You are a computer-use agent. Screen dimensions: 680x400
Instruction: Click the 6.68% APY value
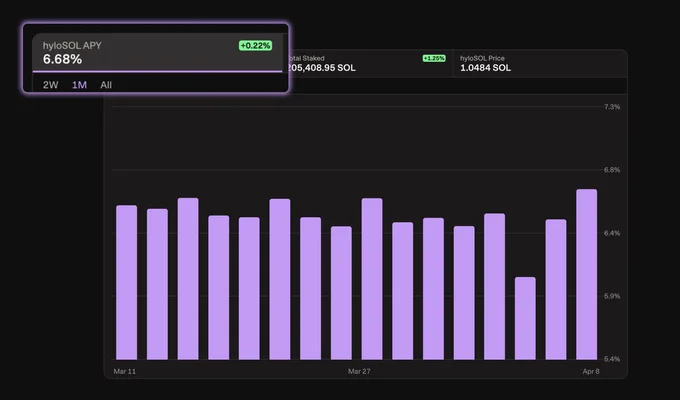pos(62,59)
